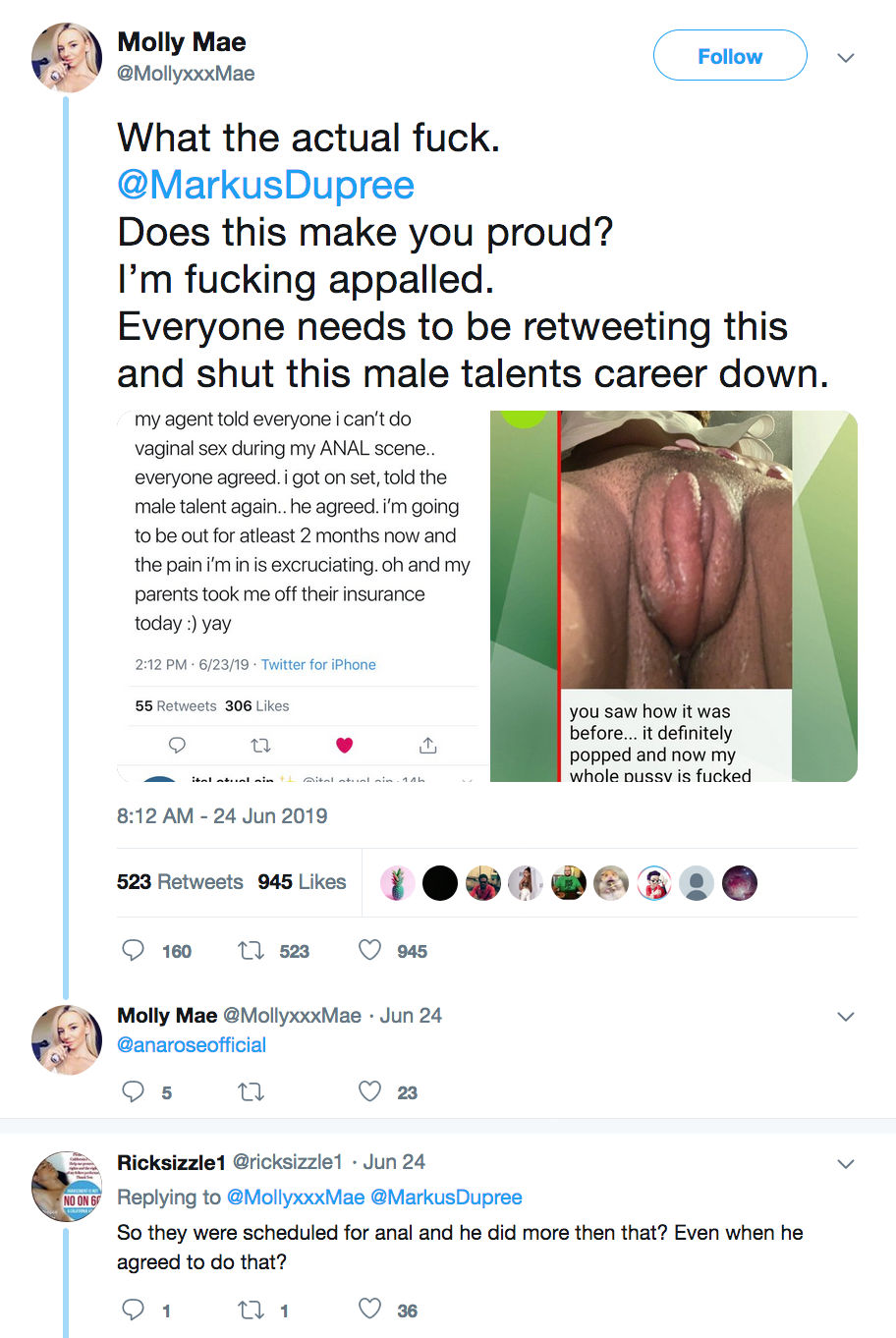The image size is (896, 1338).
Task: Retweet Molly Mae's @anaroseofficial tweet
Action: coord(251,1091)
